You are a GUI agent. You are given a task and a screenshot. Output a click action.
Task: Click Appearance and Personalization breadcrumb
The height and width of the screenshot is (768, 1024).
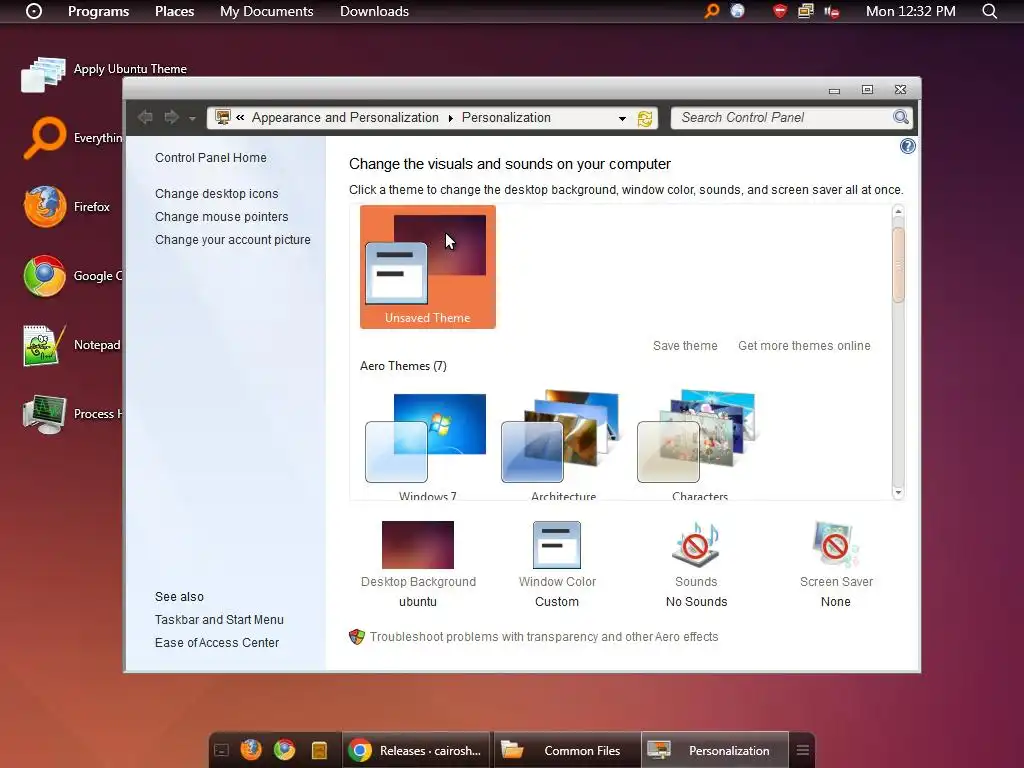pyautogui.click(x=345, y=118)
